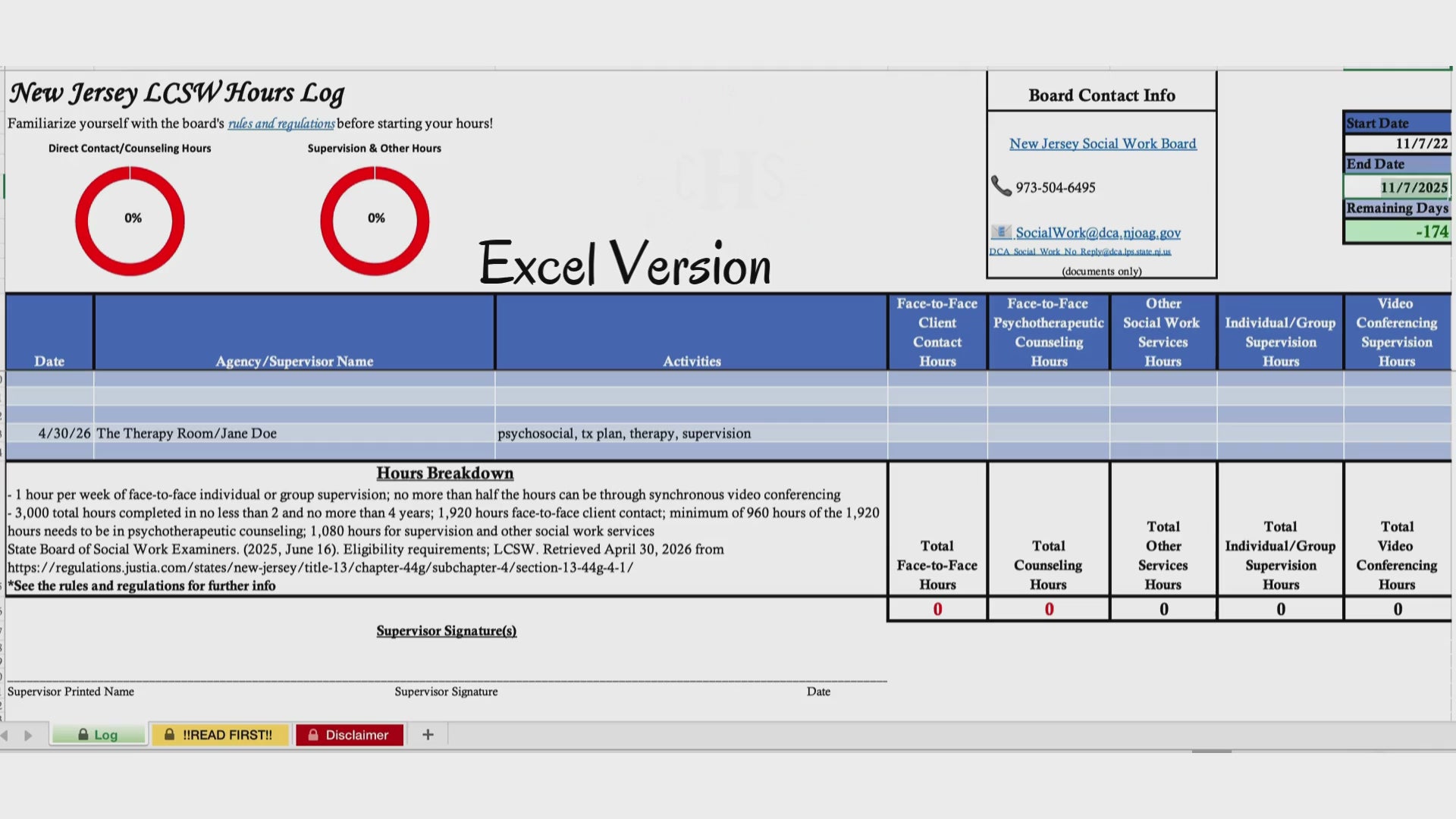Open the Disclaimer sheet tab

[x=350, y=735]
